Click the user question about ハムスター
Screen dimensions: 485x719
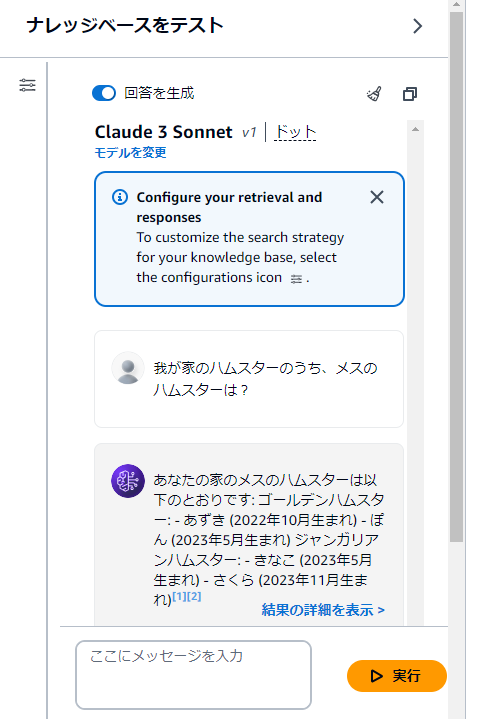(265, 379)
